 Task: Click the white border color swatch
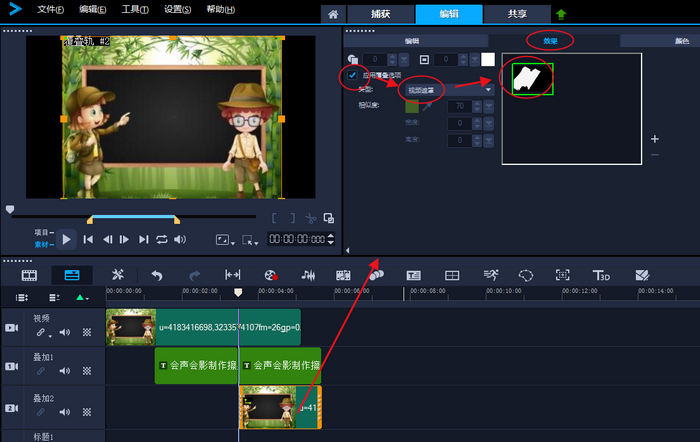[488, 59]
